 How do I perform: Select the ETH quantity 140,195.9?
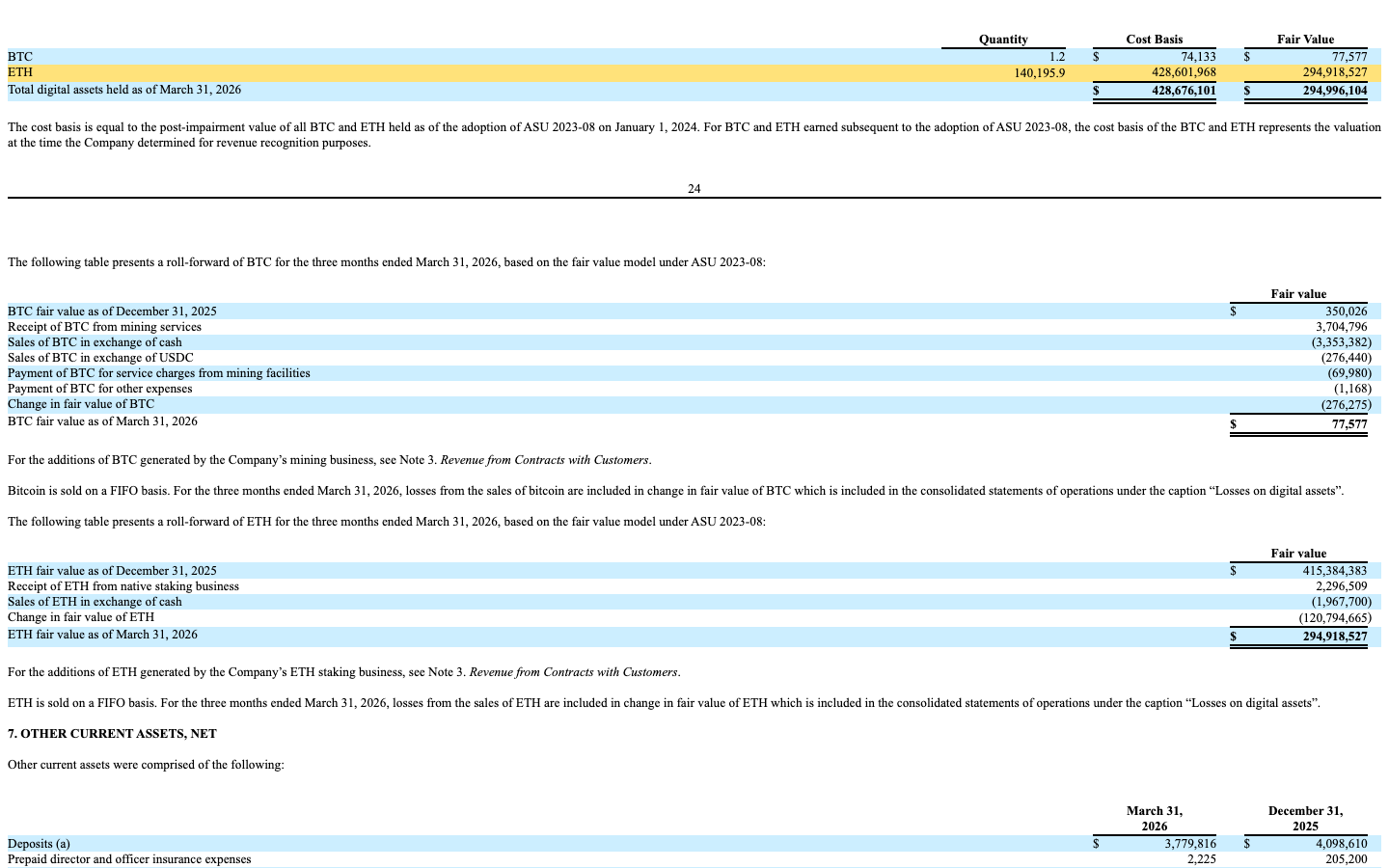pos(1040,72)
